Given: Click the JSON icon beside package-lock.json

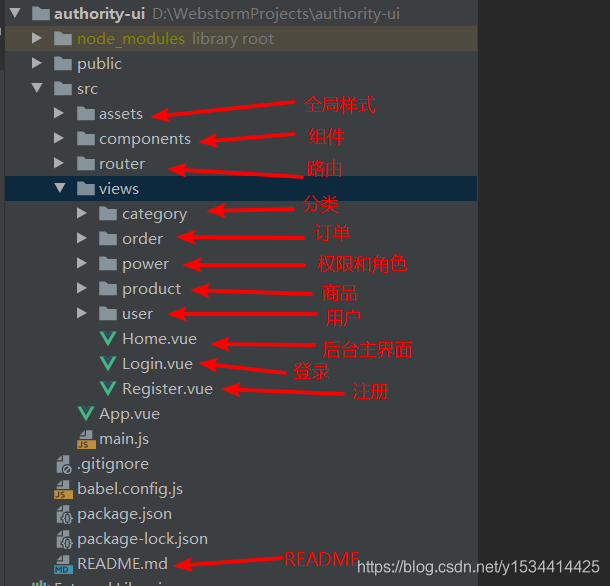Looking at the screenshot, I should (65, 539).
